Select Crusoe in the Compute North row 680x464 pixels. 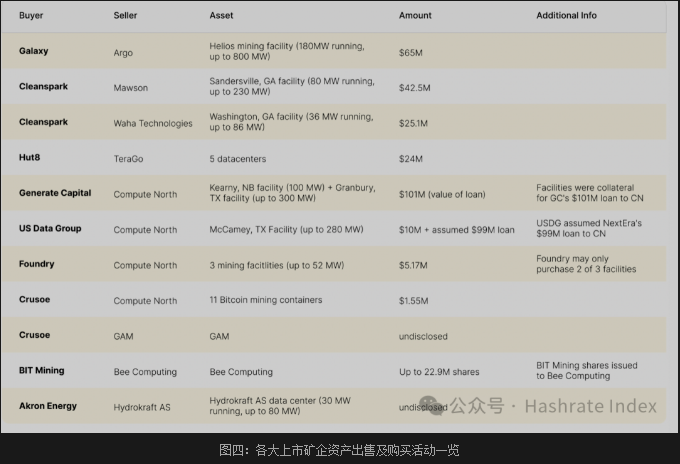tap(34, 300)
